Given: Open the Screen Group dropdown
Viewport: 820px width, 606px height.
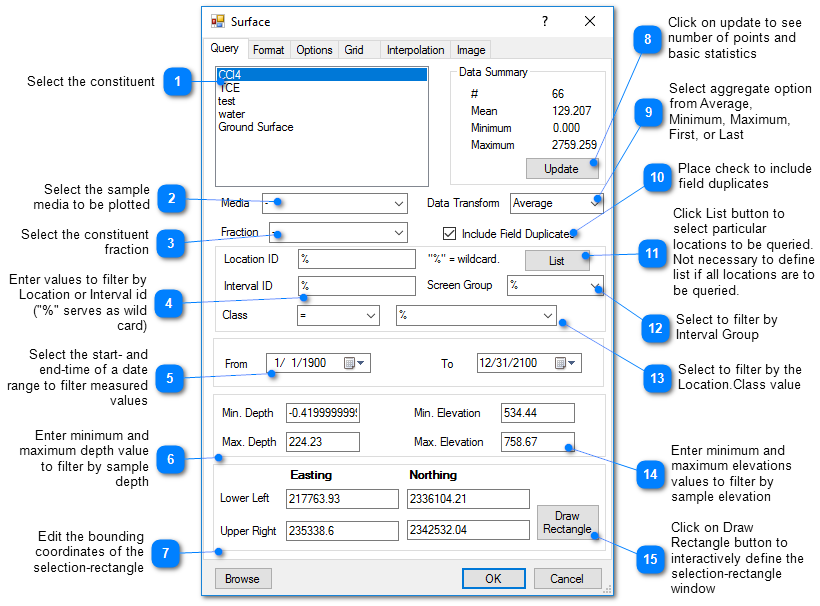Looking at the screenshot, I should [x=596, y=286].
